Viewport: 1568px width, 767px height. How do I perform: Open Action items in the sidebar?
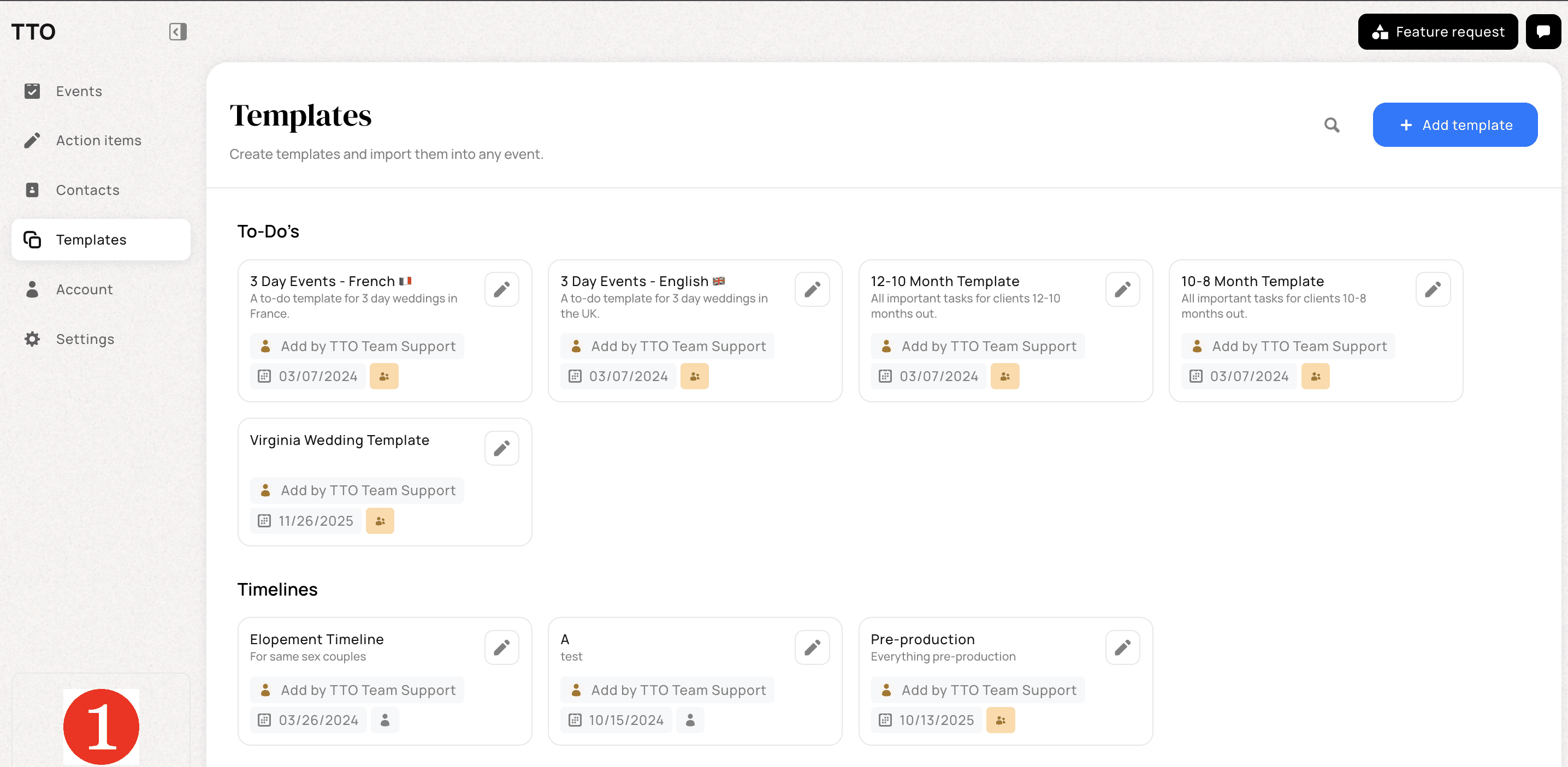[101, 140]
